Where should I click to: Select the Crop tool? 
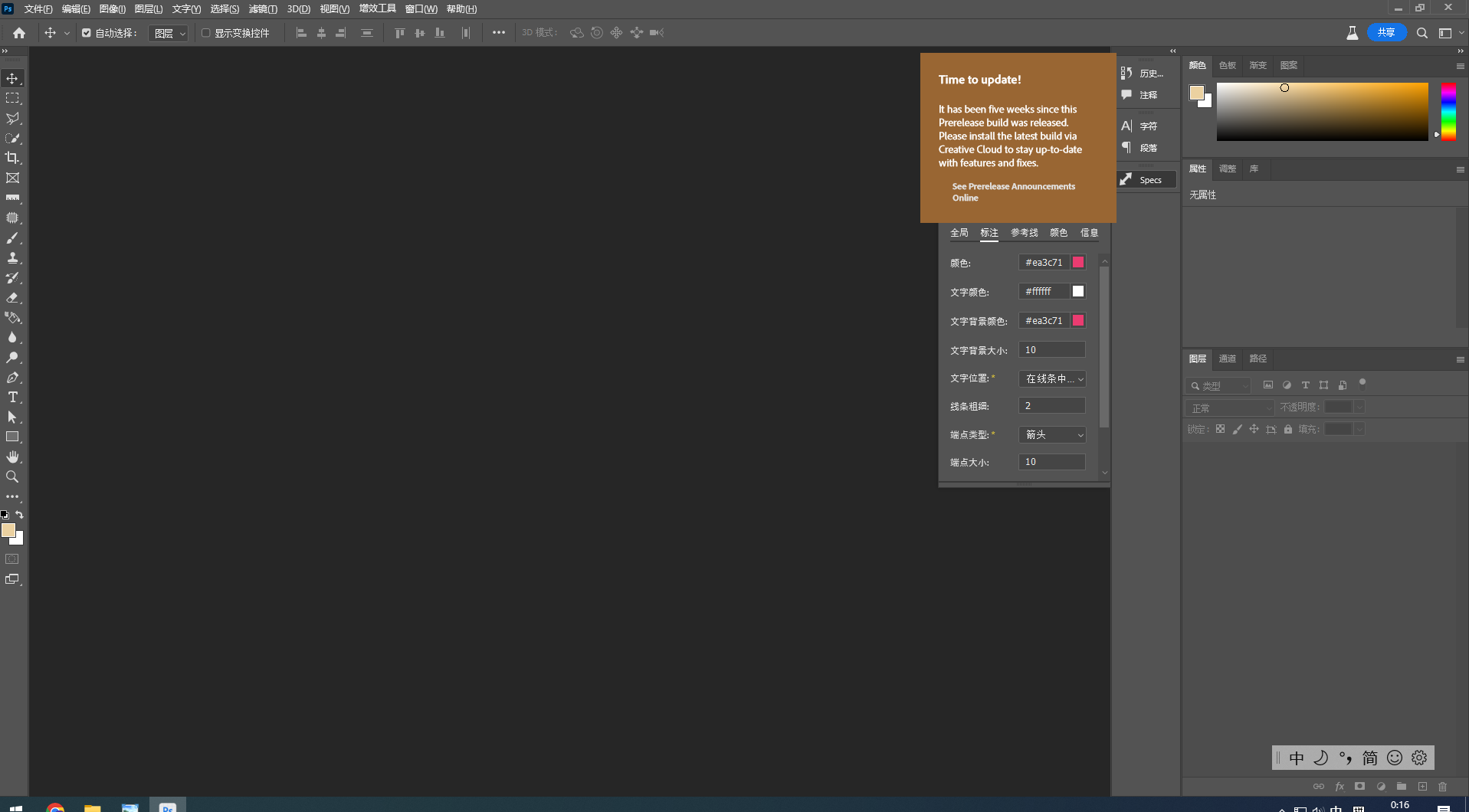[12, 158]
